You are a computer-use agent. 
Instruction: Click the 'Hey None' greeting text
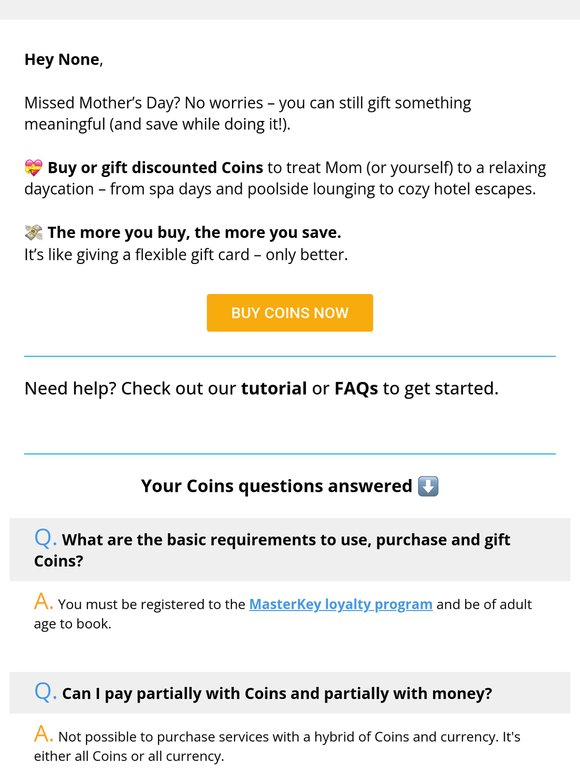point(64,60)
